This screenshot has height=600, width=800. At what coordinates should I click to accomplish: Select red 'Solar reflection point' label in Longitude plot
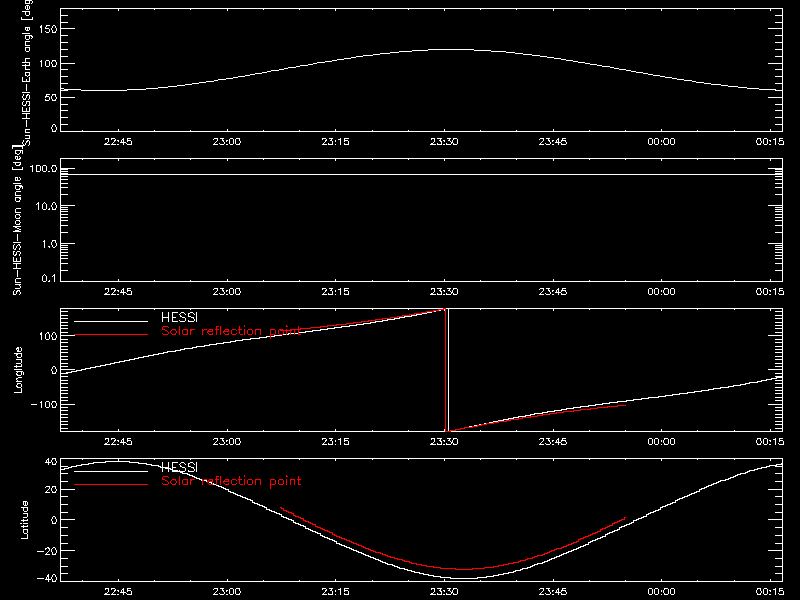coord(231,331)
